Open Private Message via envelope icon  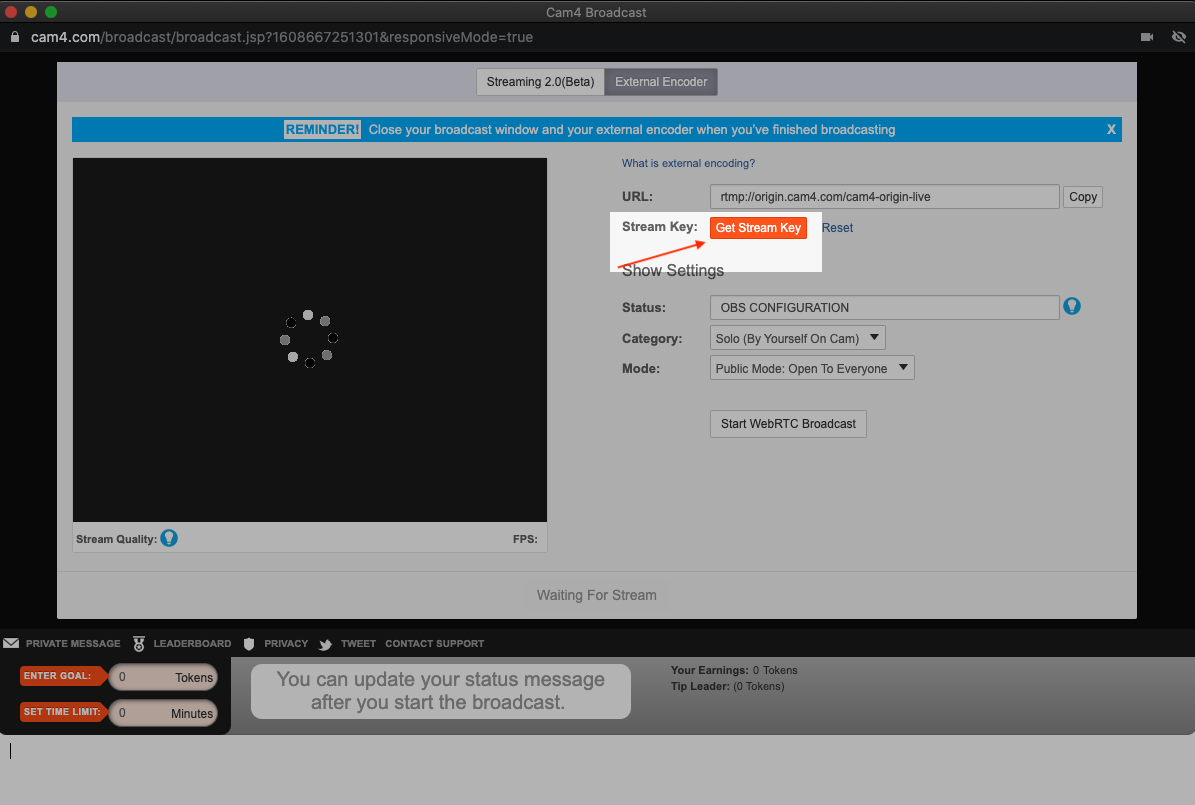[11, 643]
